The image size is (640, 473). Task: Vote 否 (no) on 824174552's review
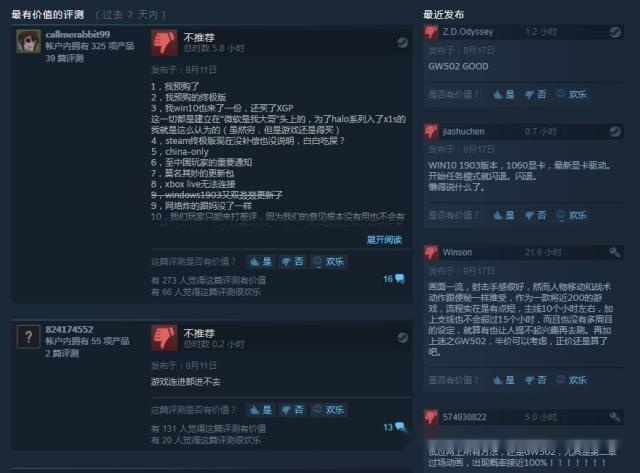coord(293,410)
